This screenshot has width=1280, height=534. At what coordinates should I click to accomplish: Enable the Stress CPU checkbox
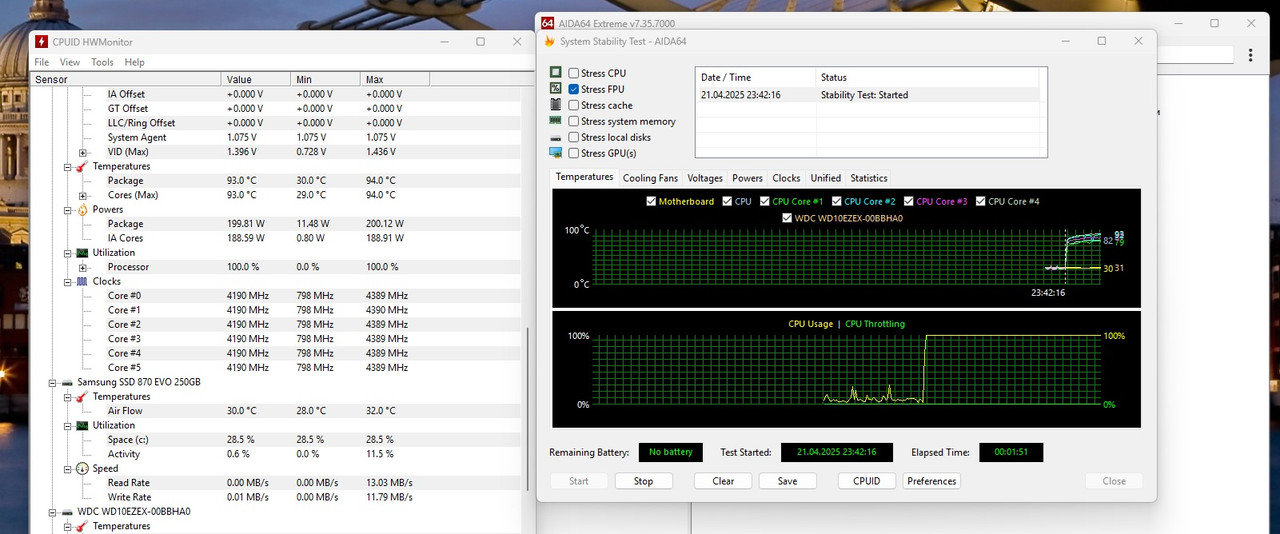click(x=574, y=73)
